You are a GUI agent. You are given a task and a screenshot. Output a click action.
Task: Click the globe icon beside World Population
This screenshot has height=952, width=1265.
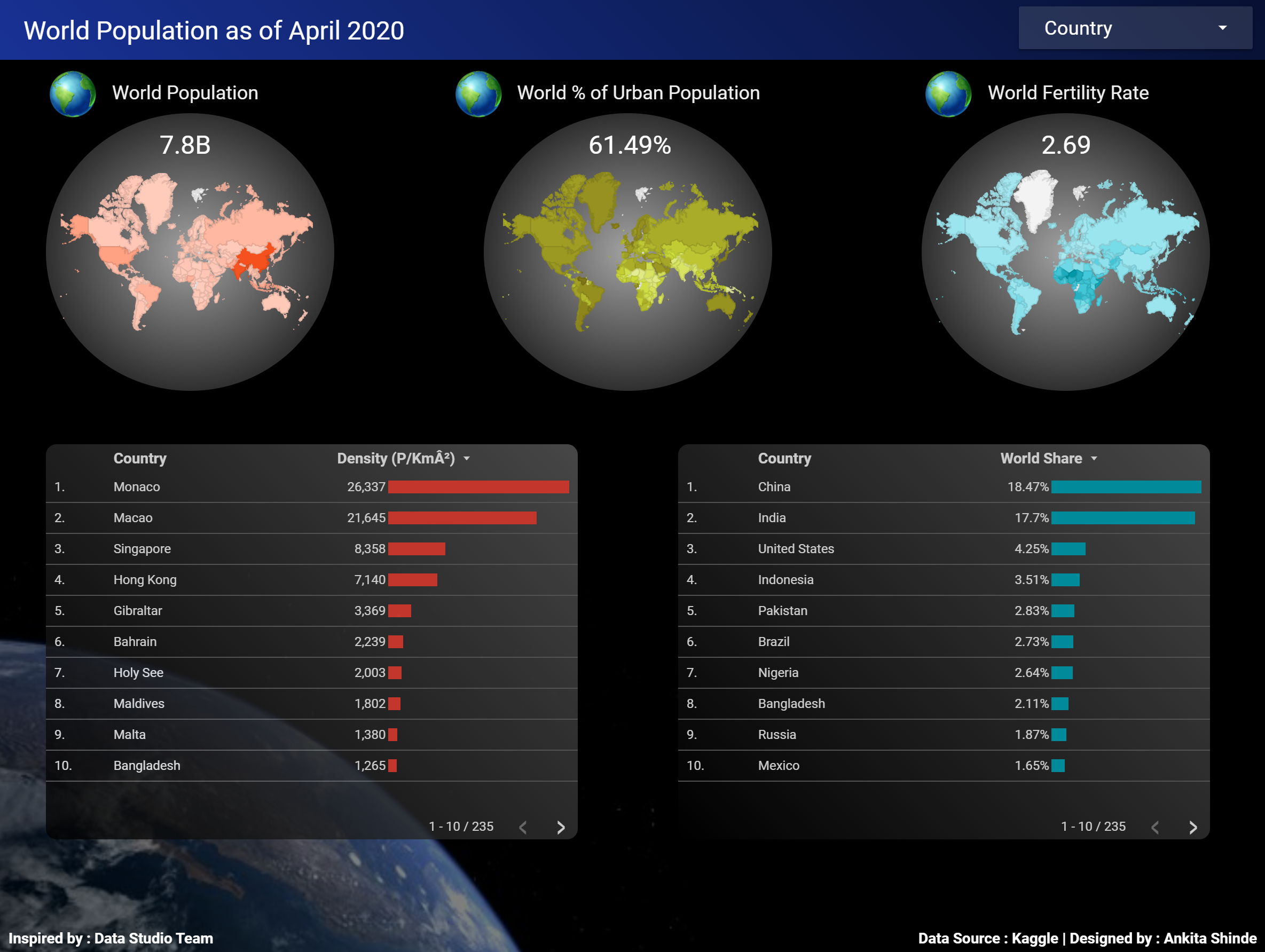(x=73, y=94)
